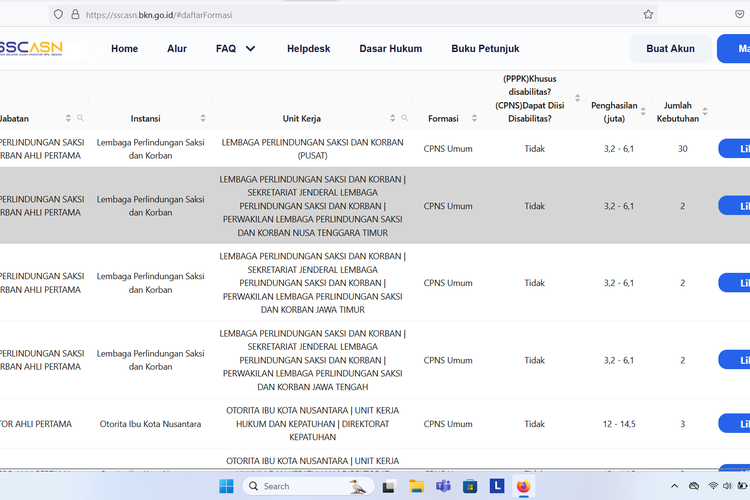Bookmark this page with star icon
The height and width of the screenshot is (500, 750).
(x=648, y=15)
